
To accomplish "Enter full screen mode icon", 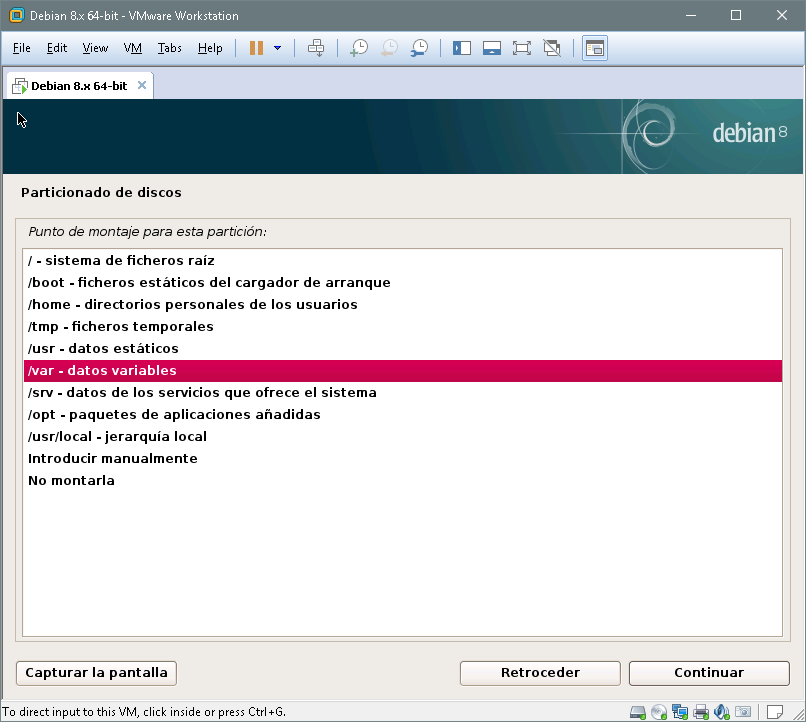I will coord(521,48).
